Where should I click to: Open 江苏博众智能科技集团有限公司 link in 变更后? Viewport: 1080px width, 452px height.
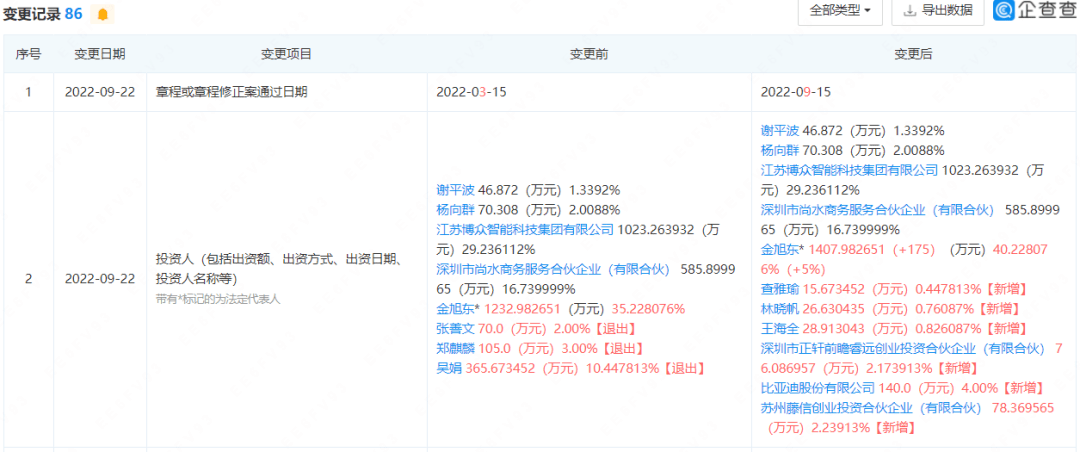pyautogui.click(x=849, y=170)
